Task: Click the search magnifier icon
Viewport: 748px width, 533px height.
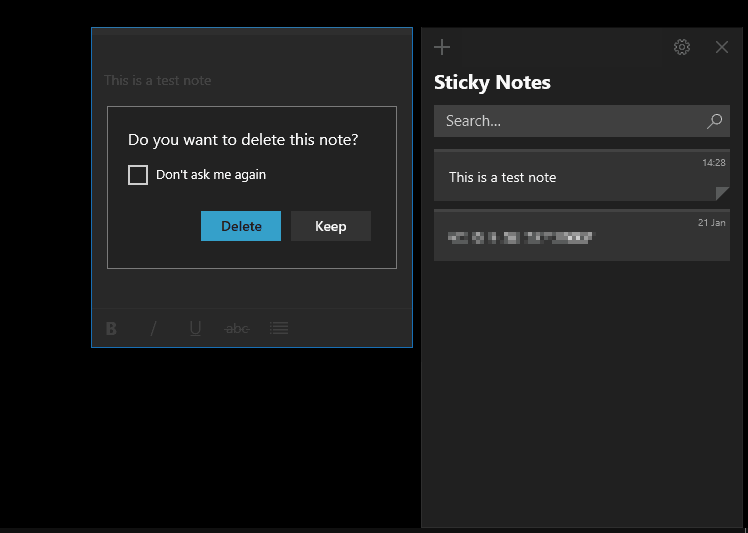Action: point(714,121)
